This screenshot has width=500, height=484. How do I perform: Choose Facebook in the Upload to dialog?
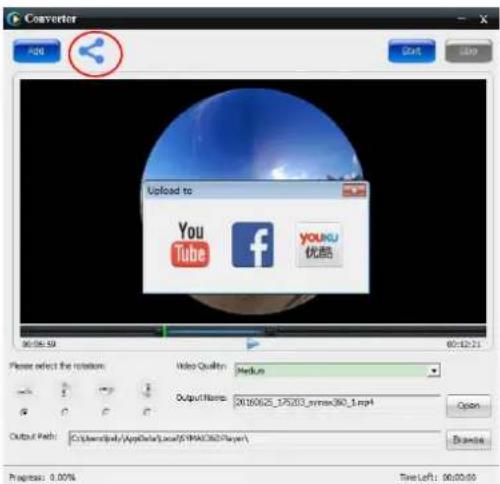(253, 245)
